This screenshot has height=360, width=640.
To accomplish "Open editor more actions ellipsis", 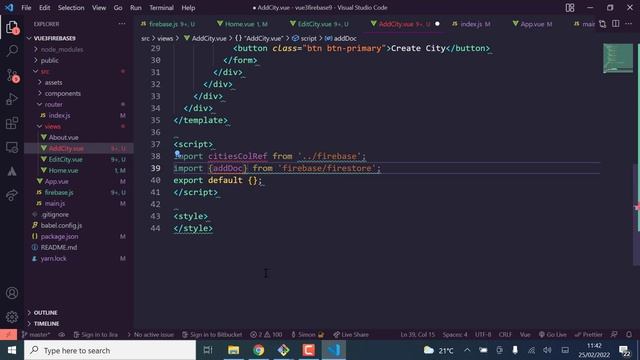I will click(x=629, y=24).
